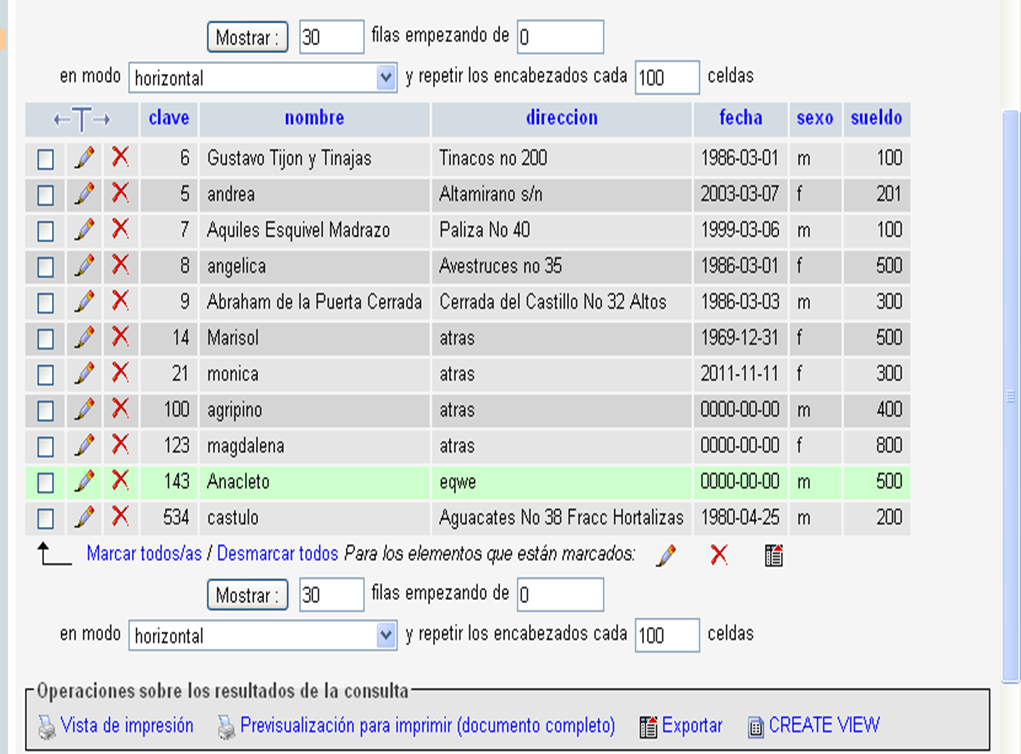This screenshot has height=754, width=1021.
Task: Click the red delete X for andrea's row
Action: pyautogui.click(x=120, y=192)
